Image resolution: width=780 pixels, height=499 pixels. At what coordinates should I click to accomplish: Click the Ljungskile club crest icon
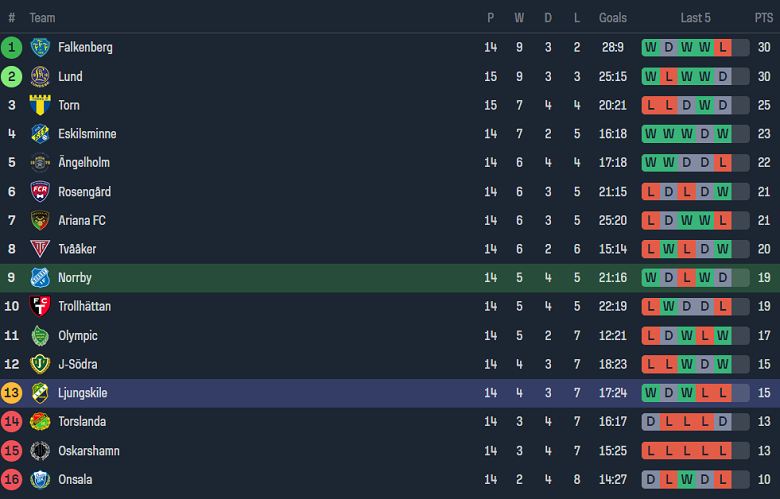pyautogui.click(x=40, y=393)
